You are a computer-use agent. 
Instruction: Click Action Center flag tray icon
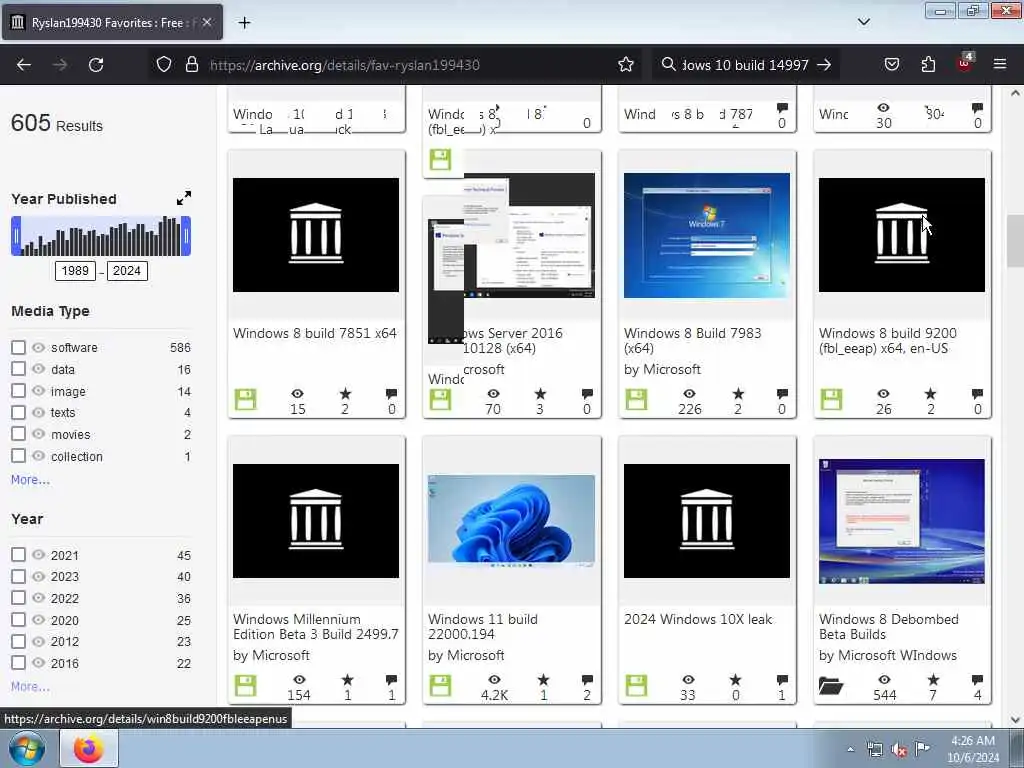[x=922, y=748]
